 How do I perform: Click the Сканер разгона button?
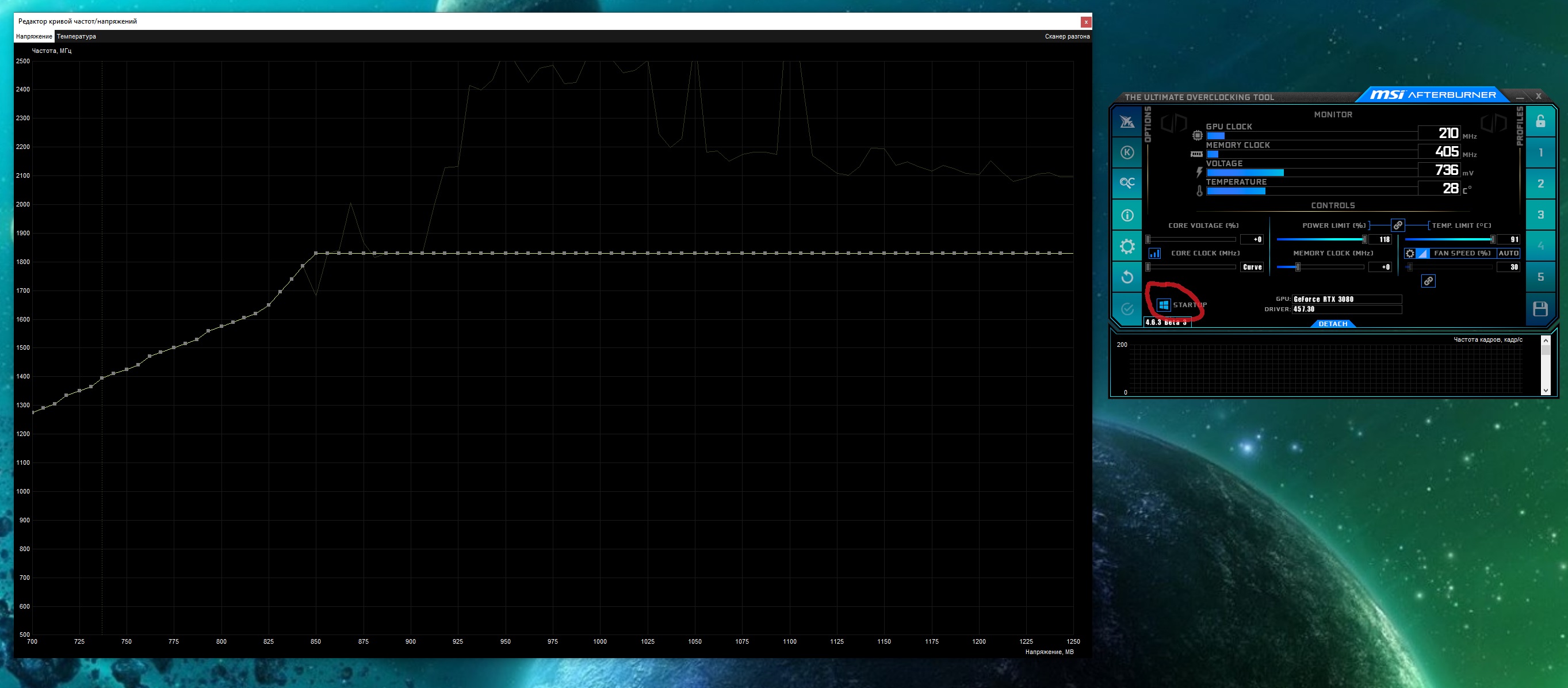1066,37
